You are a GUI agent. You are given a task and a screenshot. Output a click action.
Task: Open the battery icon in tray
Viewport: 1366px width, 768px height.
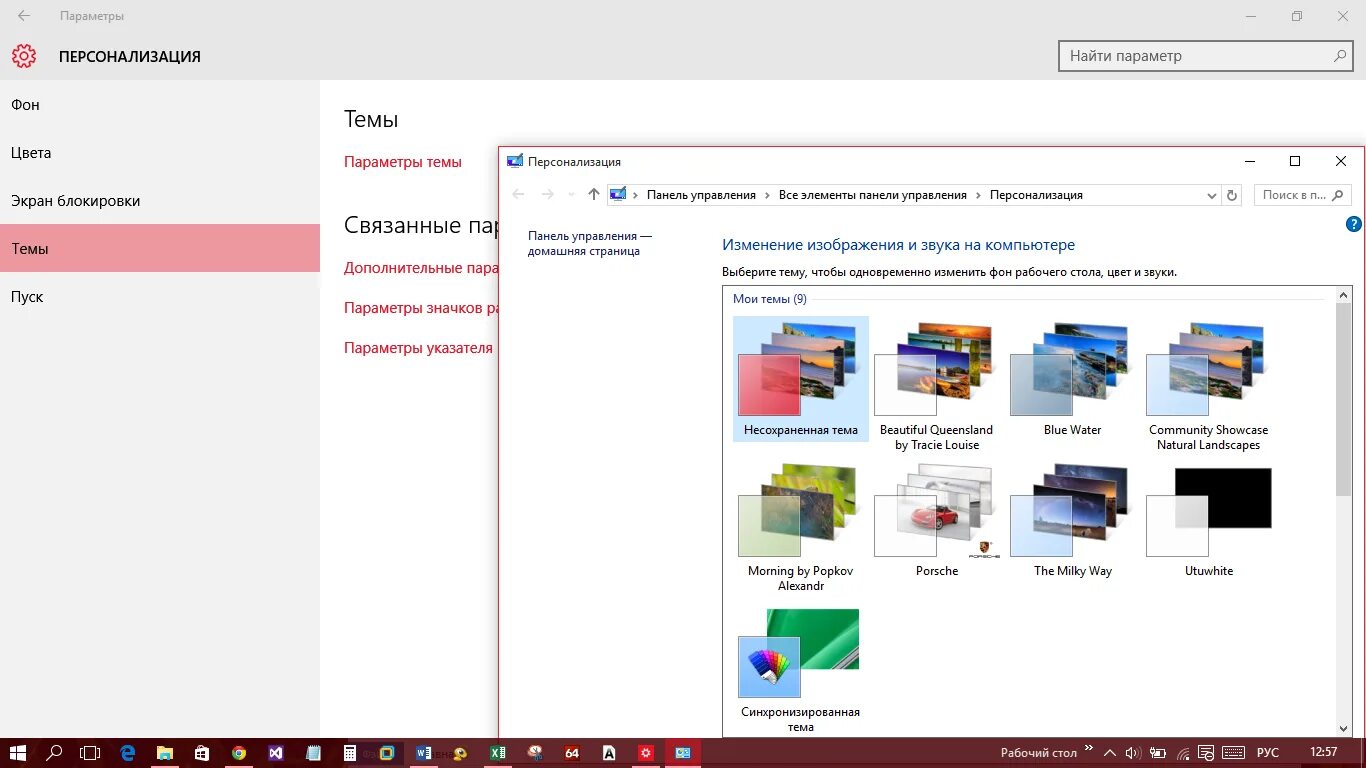tap(1158, 753)
